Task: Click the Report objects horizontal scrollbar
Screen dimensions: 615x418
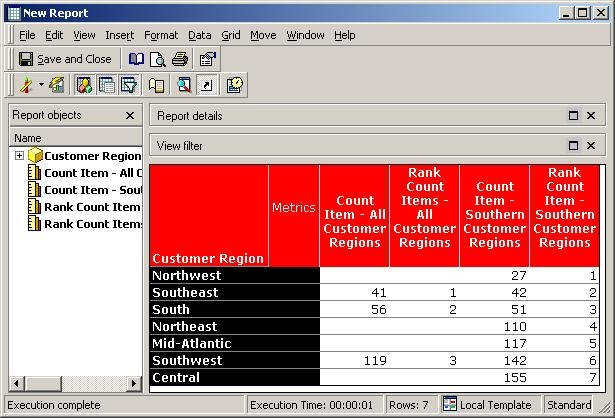Action: pyautogui.click(x=75, y=384)
